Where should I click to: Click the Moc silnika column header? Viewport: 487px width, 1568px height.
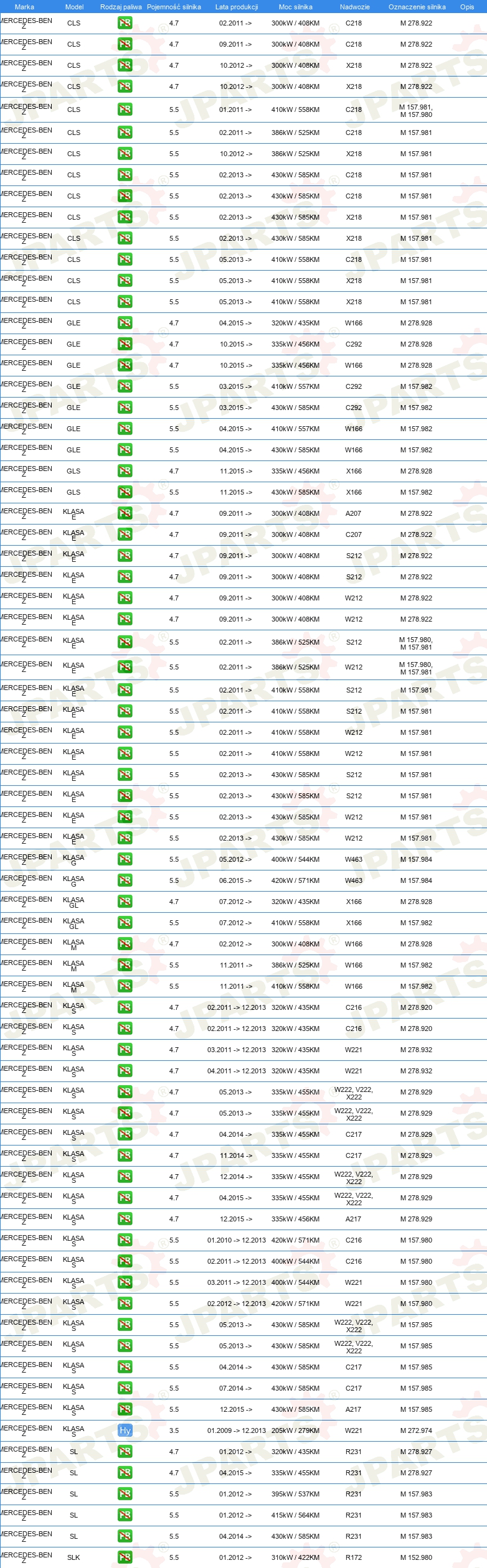point(296,7)
